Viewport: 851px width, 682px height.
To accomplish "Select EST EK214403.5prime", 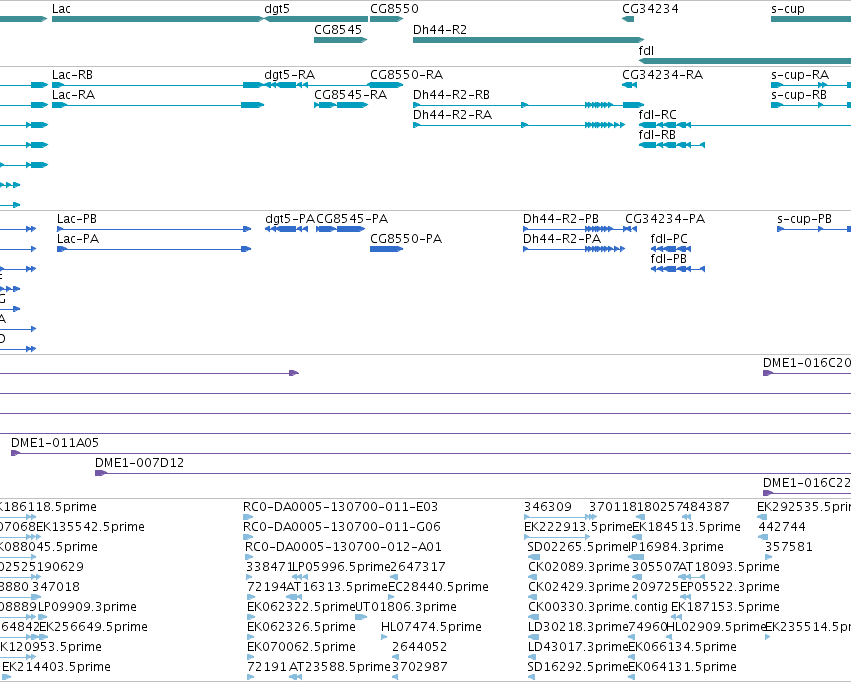I will [x=56, y=667].
